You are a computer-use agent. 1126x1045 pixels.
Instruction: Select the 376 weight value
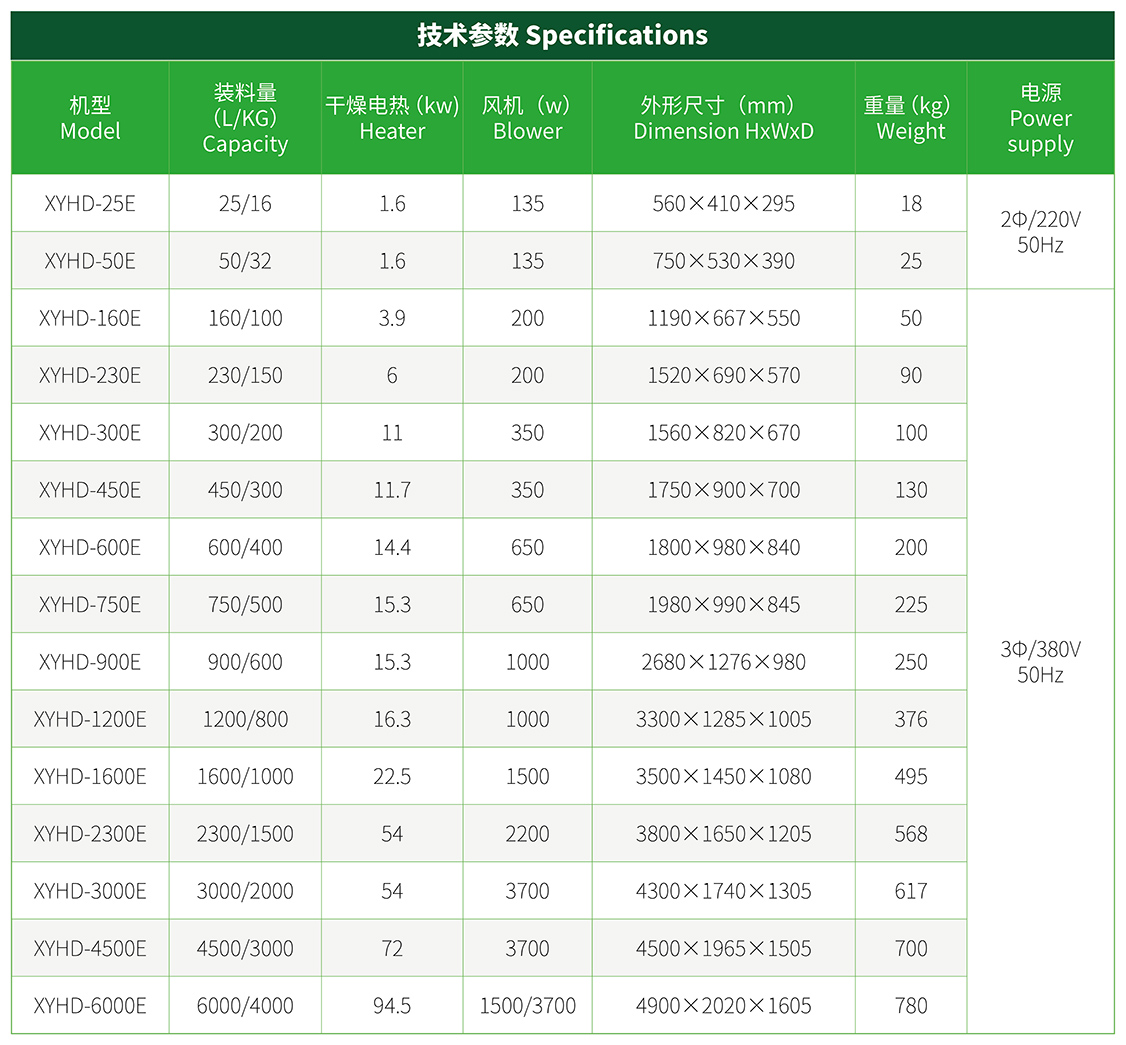[910, 719]
